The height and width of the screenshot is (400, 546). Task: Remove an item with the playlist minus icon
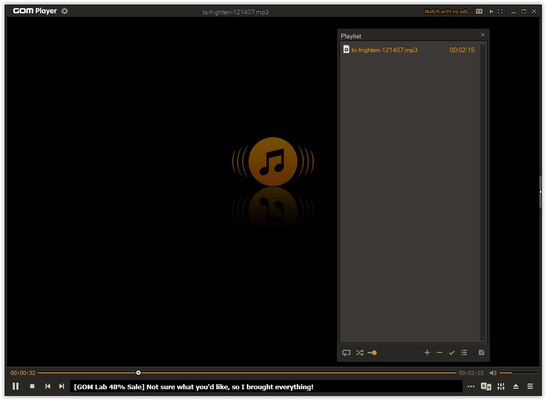pos(439,353)
